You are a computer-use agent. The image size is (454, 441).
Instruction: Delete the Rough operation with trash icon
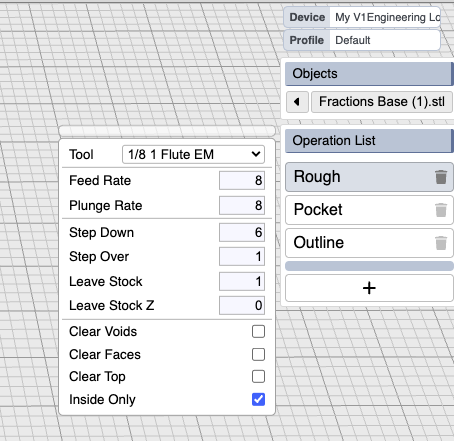441,177
